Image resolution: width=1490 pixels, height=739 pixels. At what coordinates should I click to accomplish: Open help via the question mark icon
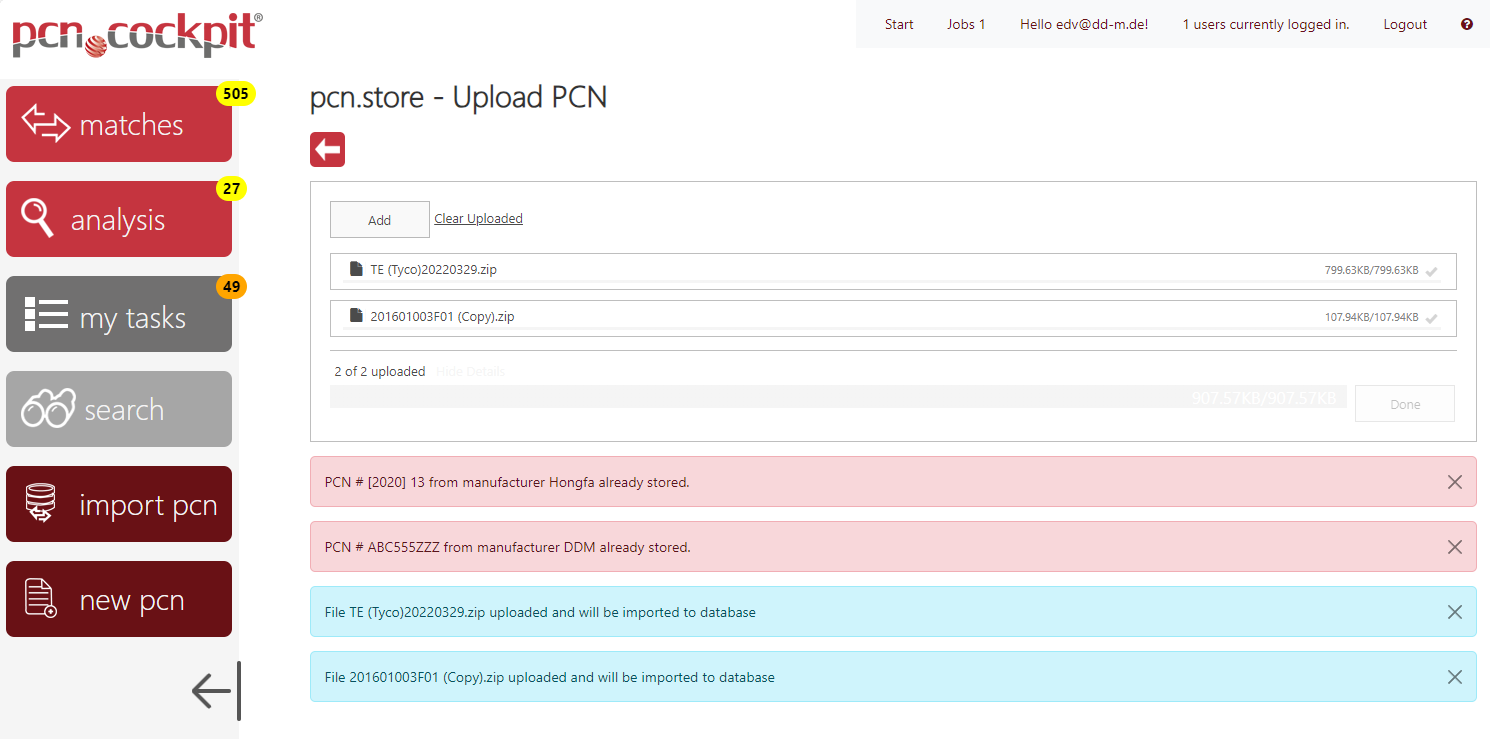click(x=1466, y=23)
